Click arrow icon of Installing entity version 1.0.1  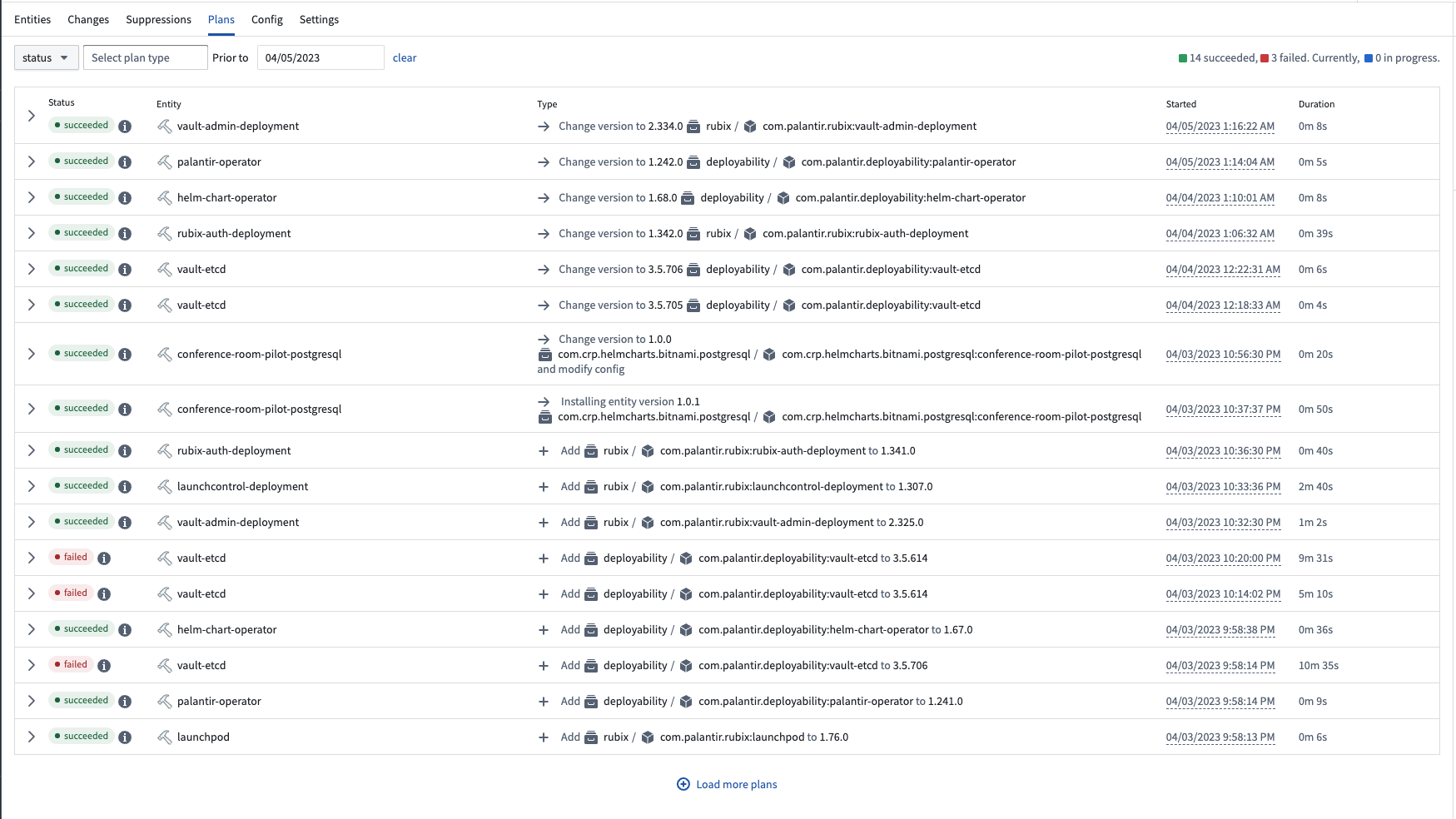(x=544, y=402)
